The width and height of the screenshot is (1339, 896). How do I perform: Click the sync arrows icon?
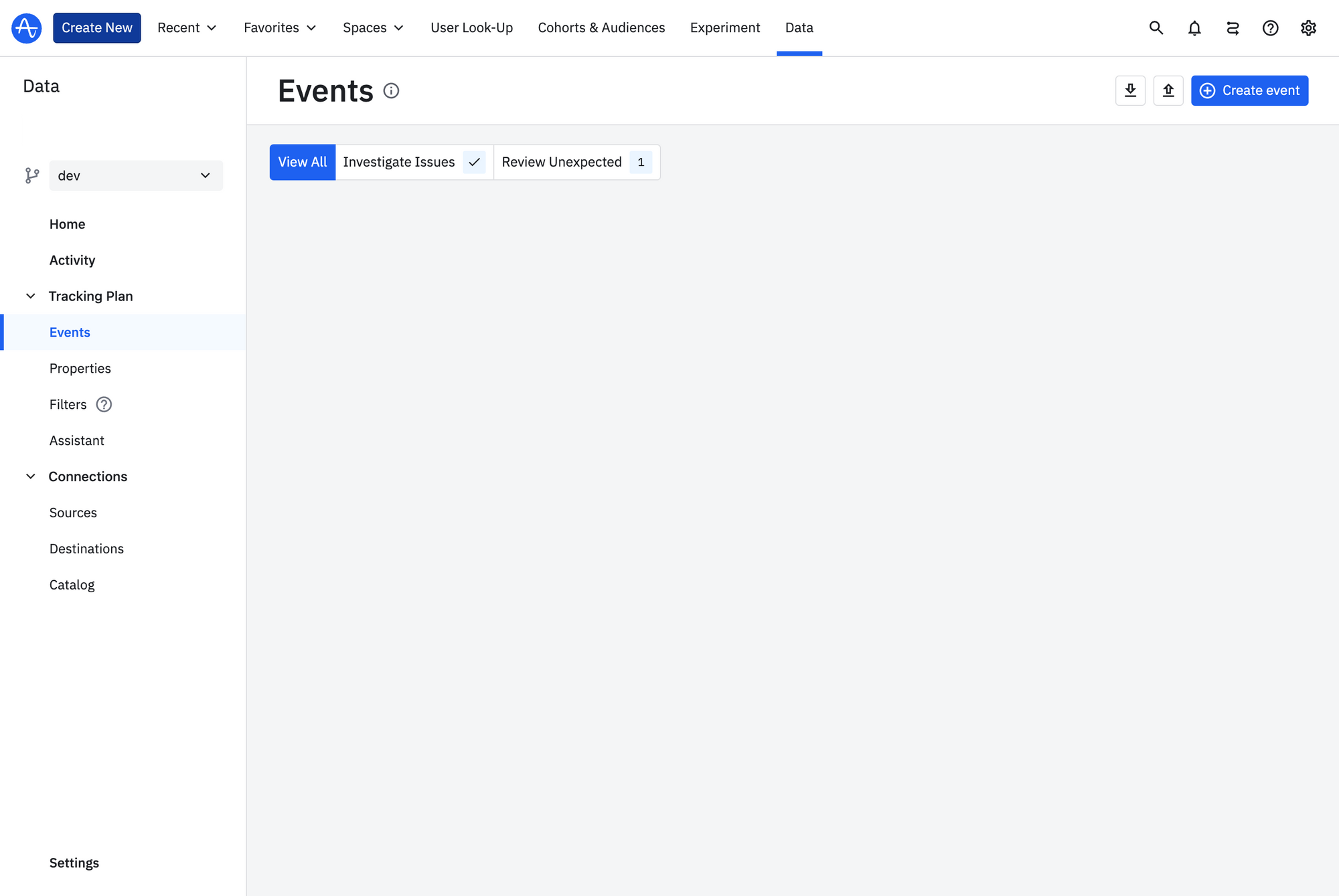pos(1233,28)
